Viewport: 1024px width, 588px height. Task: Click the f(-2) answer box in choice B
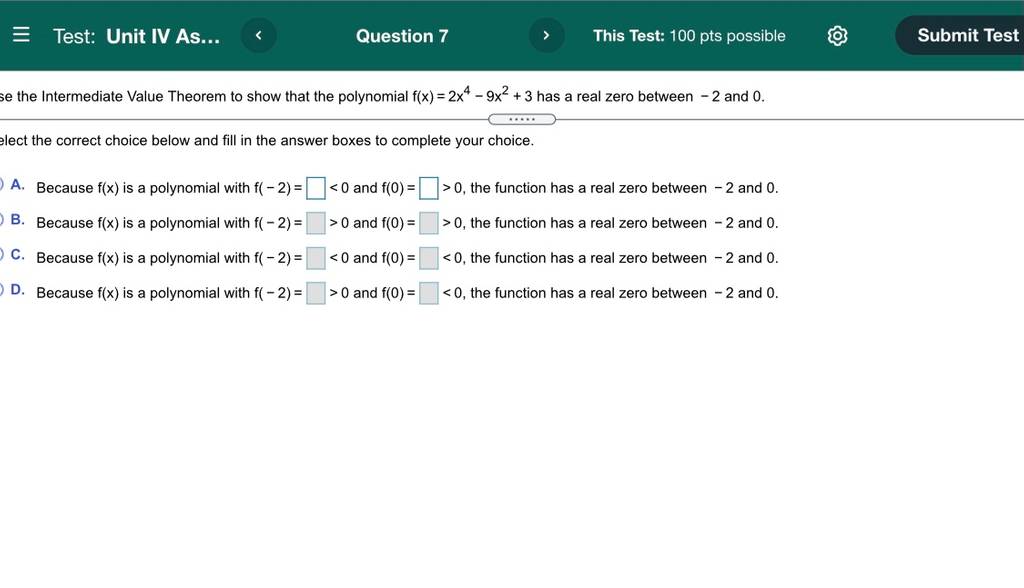coord(315,223)
